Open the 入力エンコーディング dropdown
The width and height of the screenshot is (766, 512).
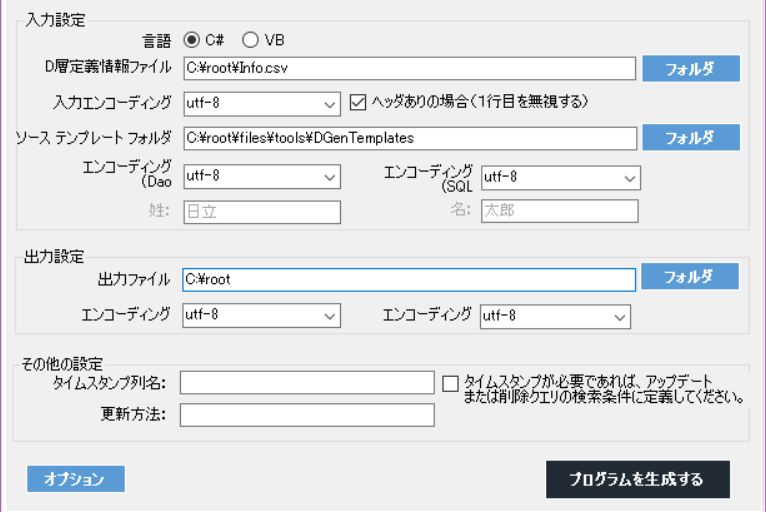coord(262,102)
